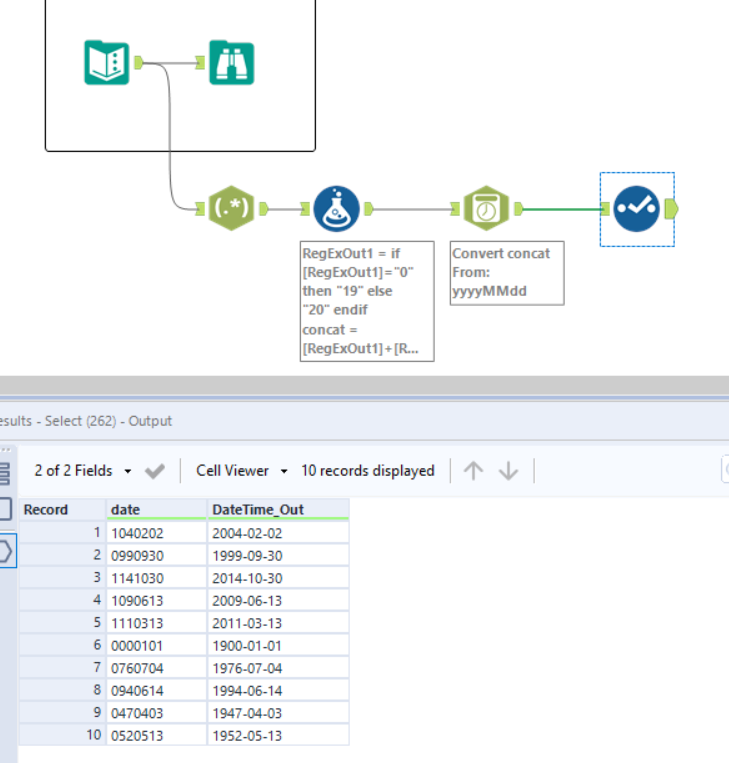Click the 10 records displayed label
This screenshot has height=763, width=729.
pyautogui.click(x=367, y=471)
